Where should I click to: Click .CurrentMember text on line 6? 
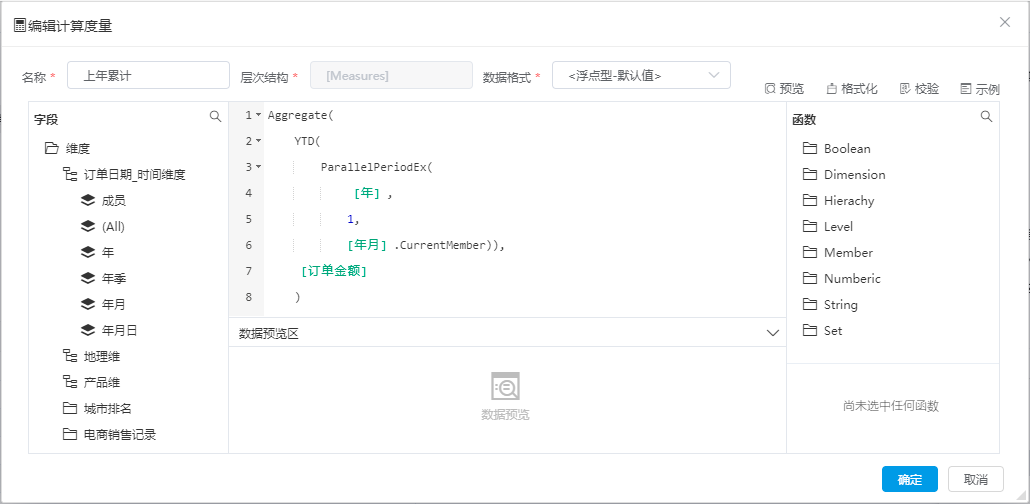(440, 245)
